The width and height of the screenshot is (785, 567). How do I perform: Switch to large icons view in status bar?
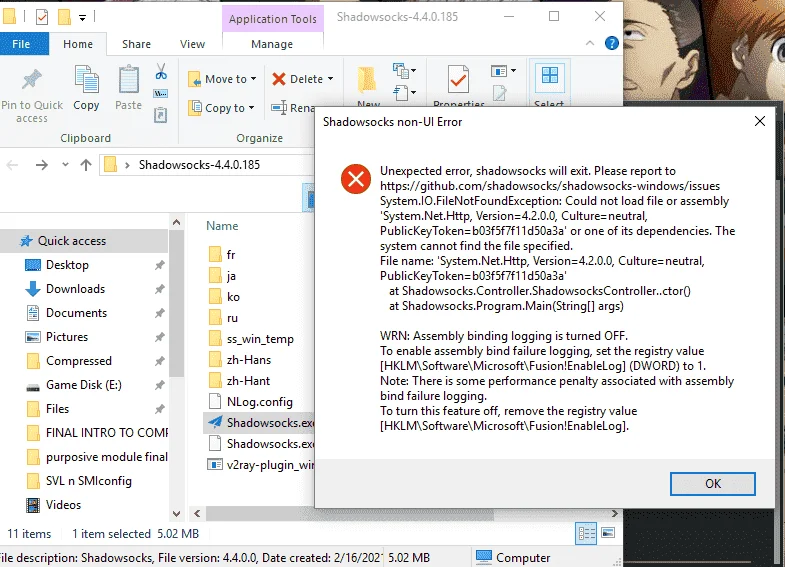[608, 533]
